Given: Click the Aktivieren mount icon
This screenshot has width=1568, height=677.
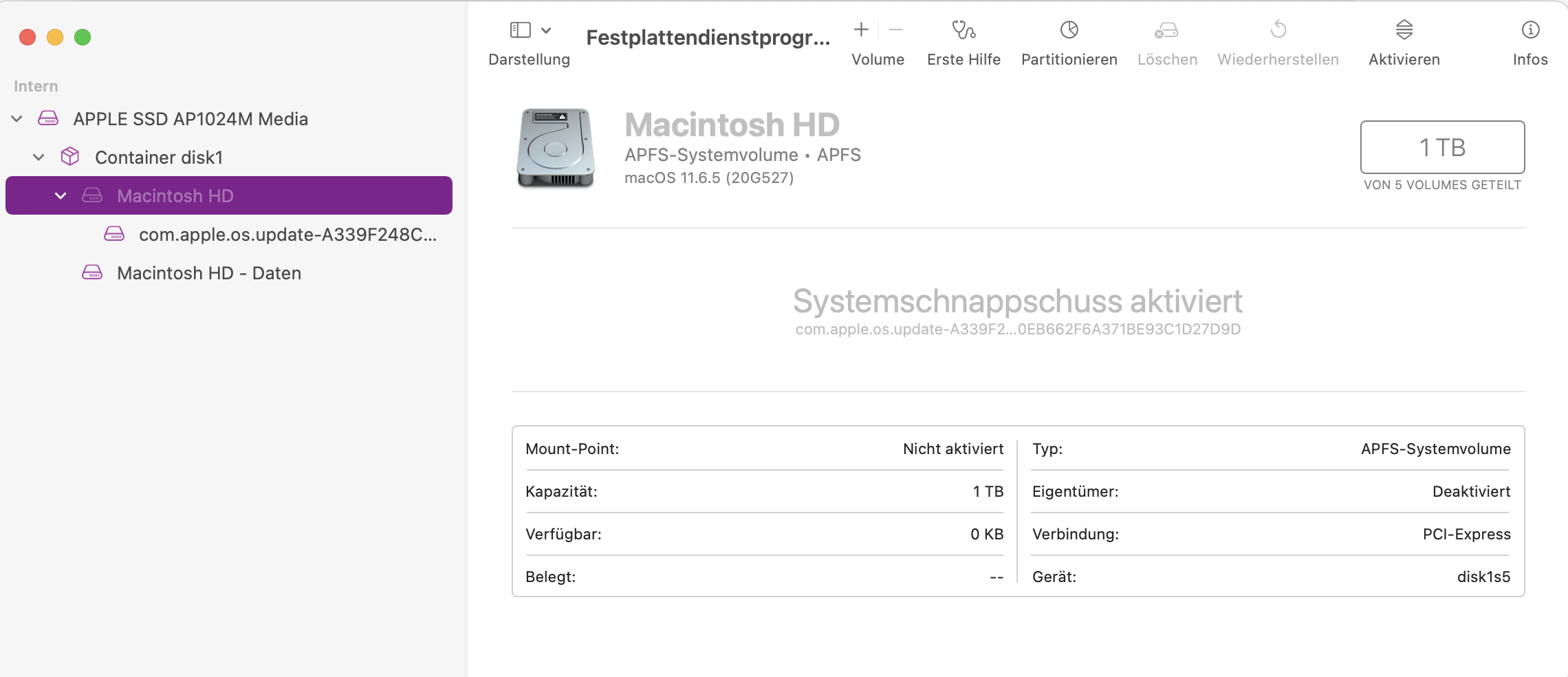Looking at the screenshot, I should (x=1404, y=30).
